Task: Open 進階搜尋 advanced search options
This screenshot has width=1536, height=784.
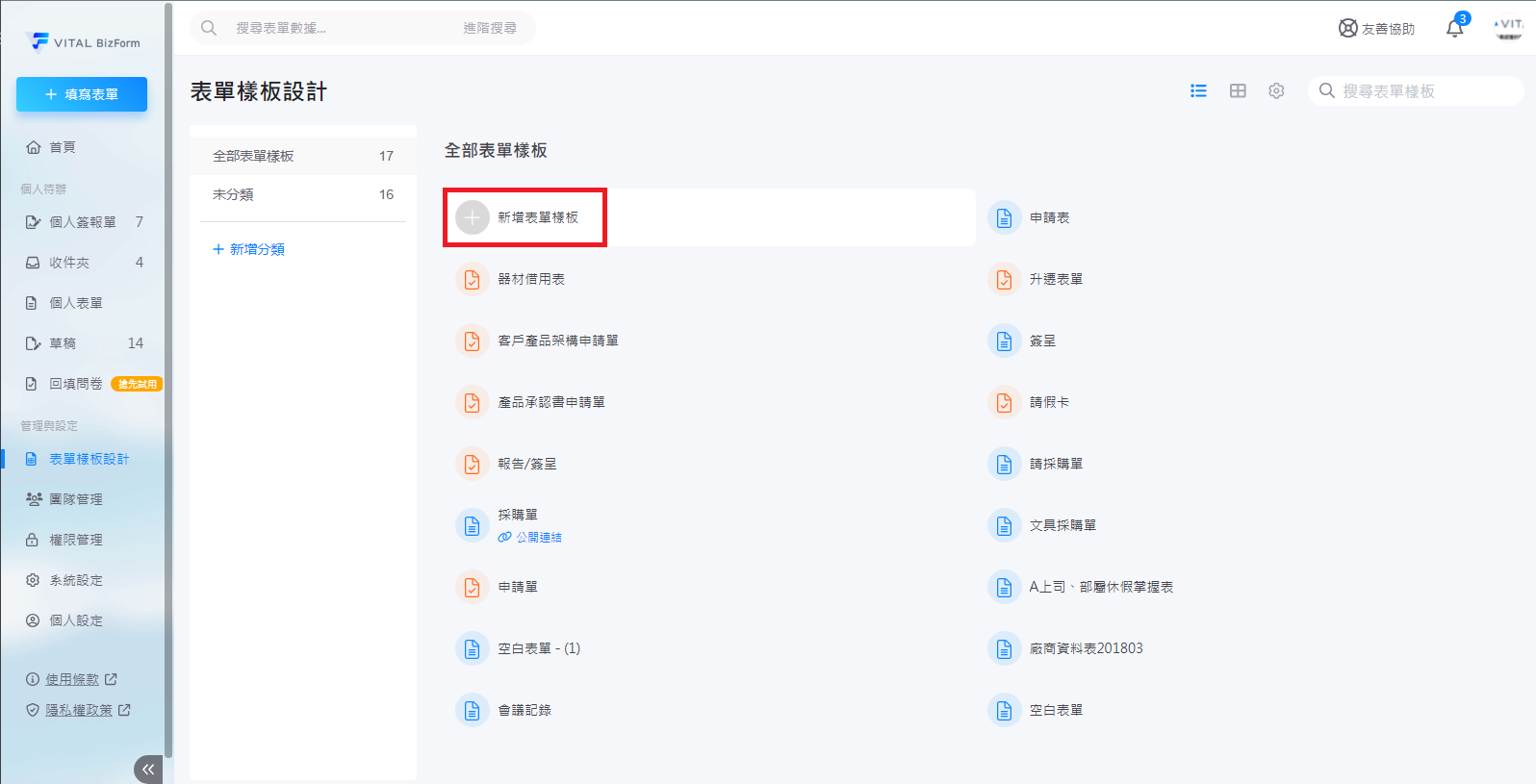Action: pyautogui.click(x=489, y=28)
